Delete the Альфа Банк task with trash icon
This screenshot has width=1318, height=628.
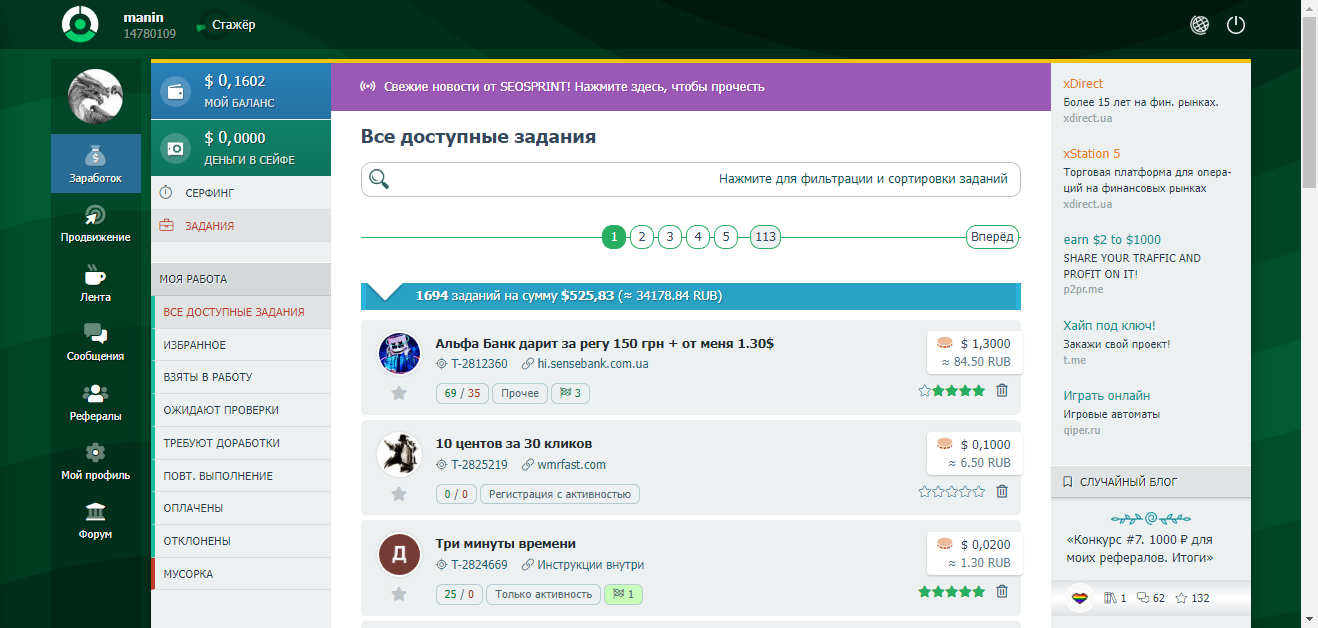point(1002,391)
